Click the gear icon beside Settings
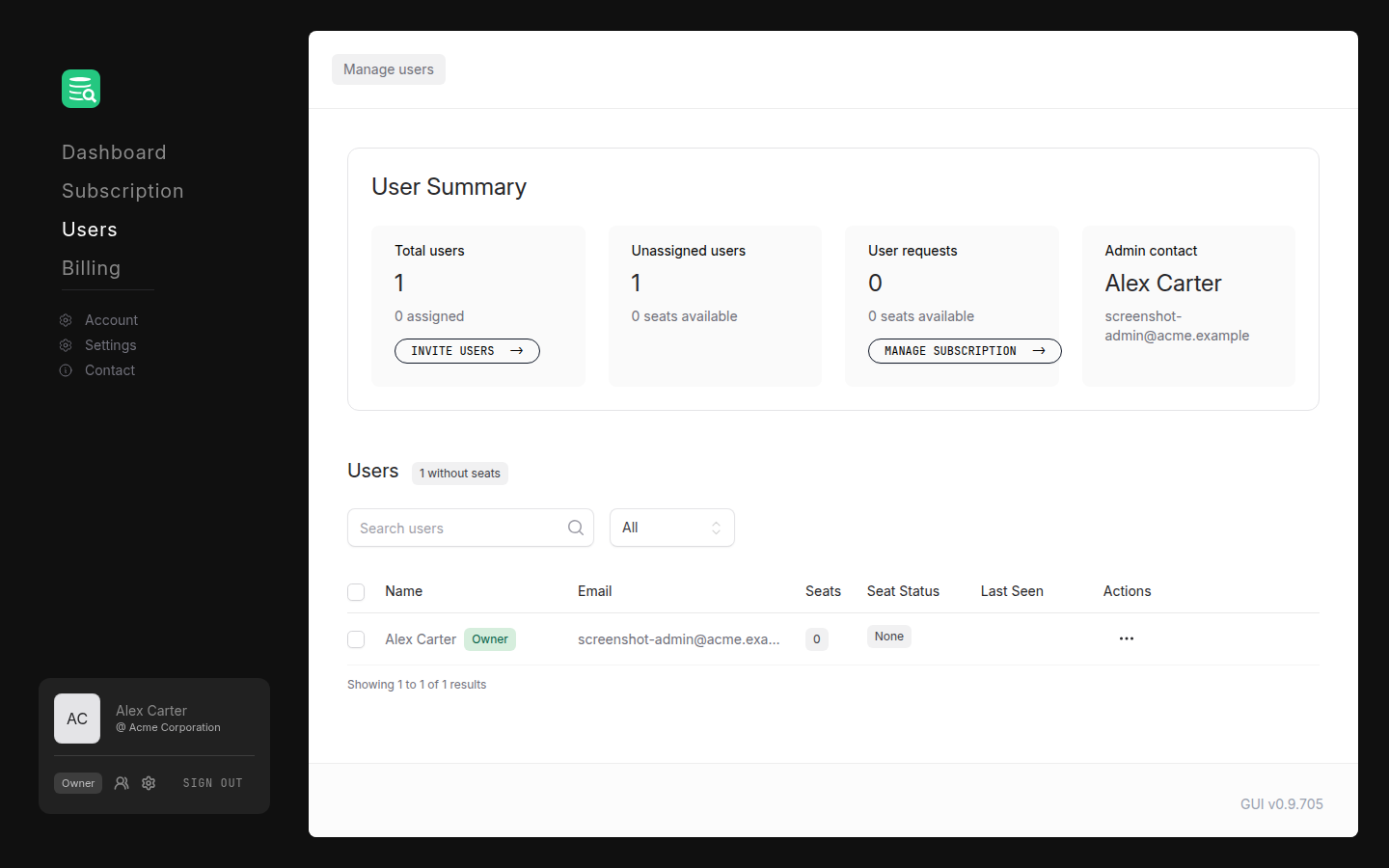Screen dimensions: 1389x868 point(66,345)
